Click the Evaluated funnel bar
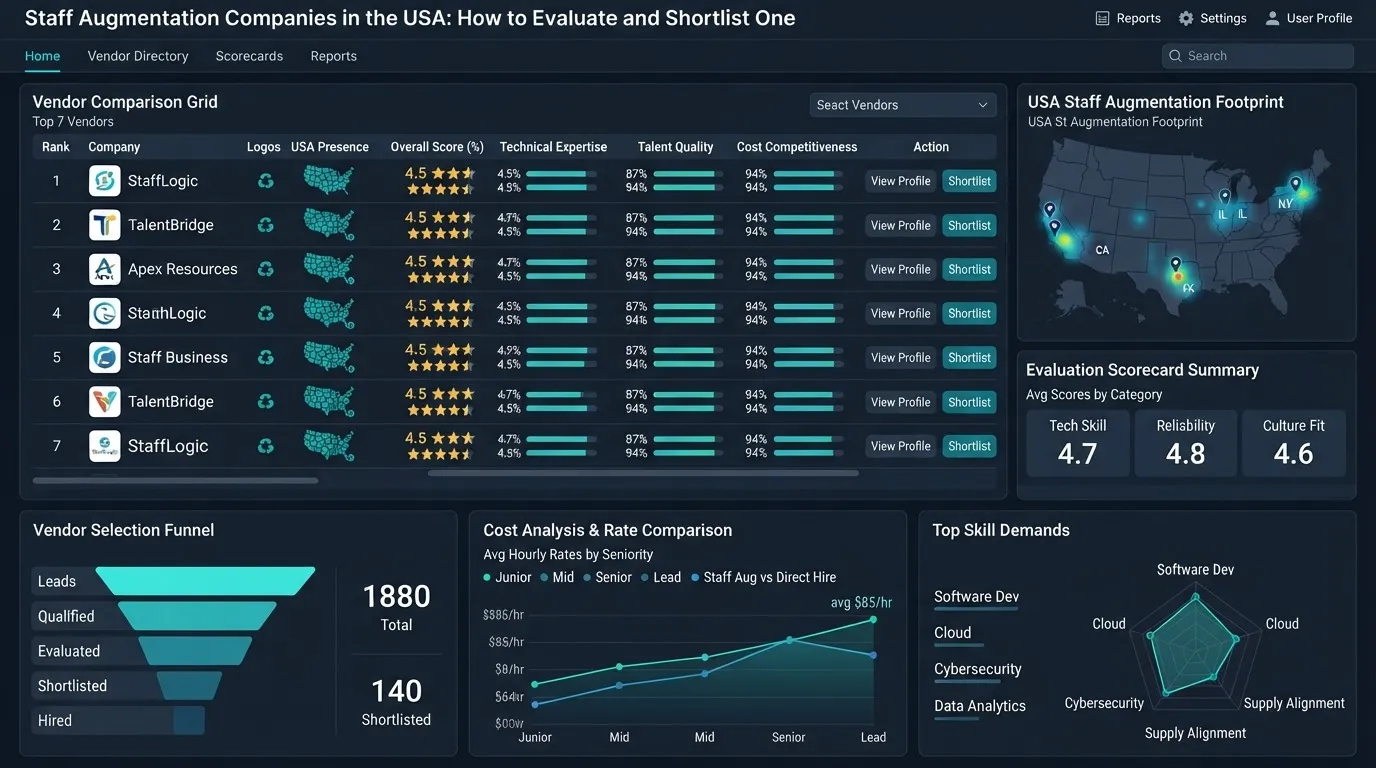The height and width of the screenshot is (768, 1376). click(194, 651)
